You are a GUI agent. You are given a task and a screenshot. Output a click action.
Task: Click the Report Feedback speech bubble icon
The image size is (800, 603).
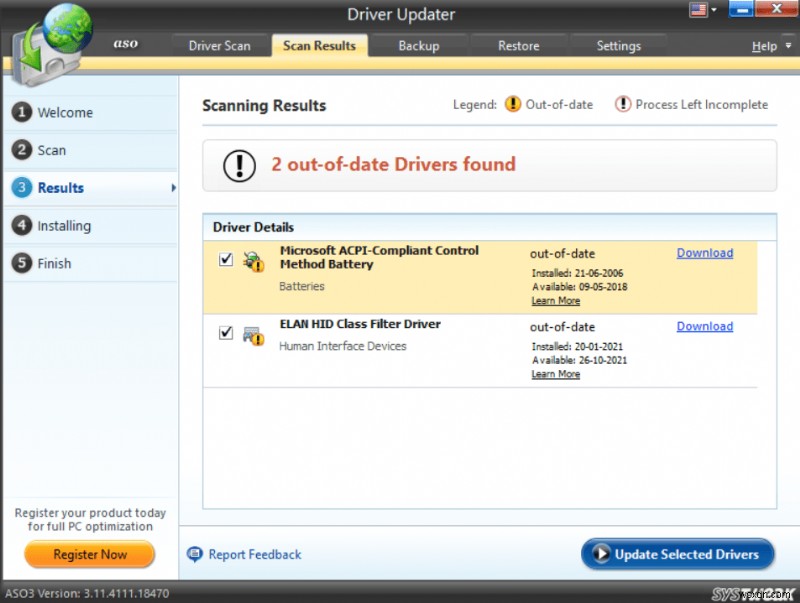coord(194,555)
